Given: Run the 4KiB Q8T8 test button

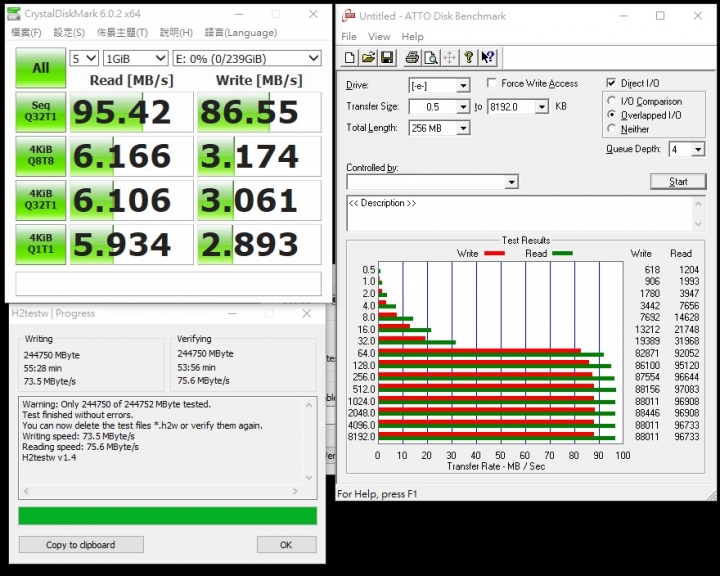Looking at the screenshot, I should [40, 156].
